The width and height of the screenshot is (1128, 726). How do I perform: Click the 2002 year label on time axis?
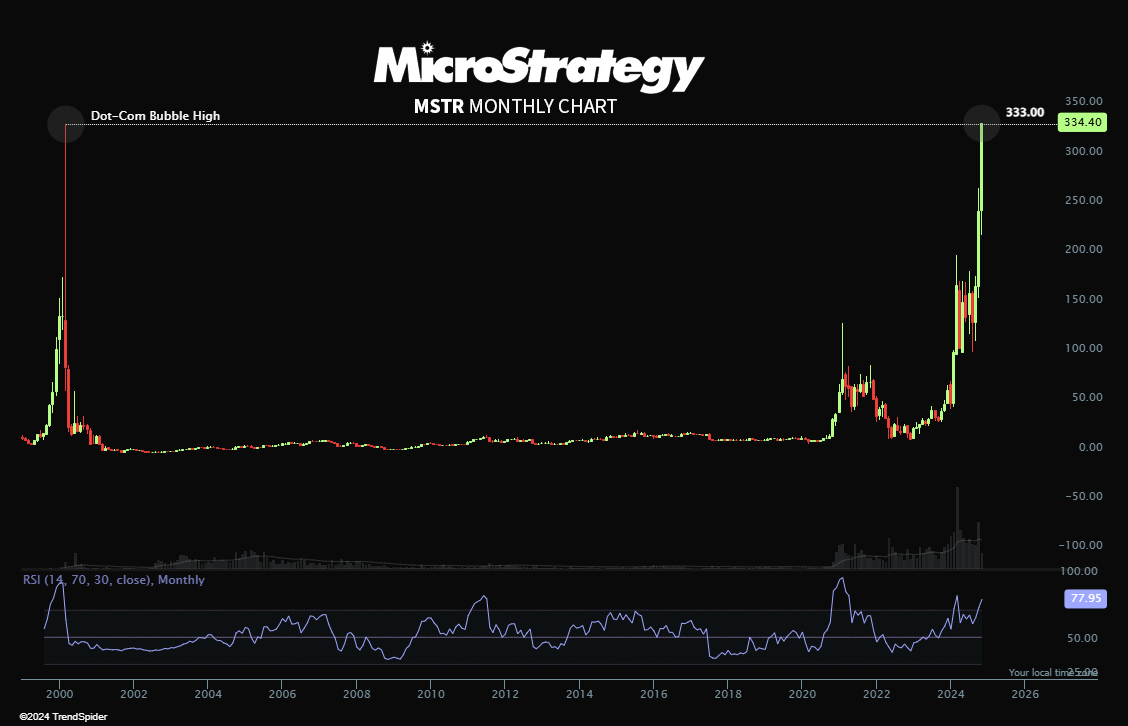133,694
